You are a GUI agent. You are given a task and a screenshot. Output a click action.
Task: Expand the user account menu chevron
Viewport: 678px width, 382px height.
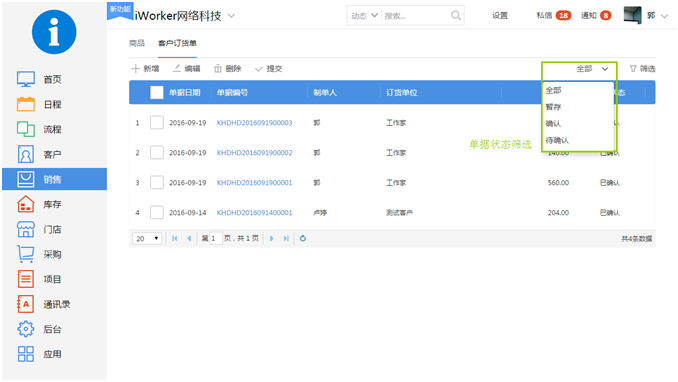coord(665,16)
